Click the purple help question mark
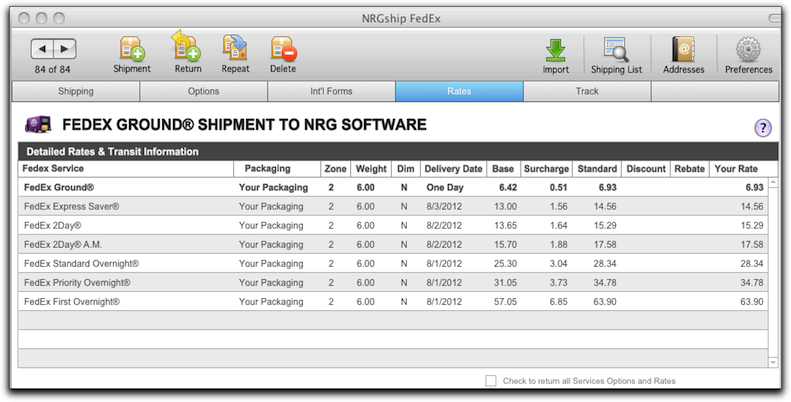Image resolution: width=791 pixels, height=402 pixels. click(763, 127)
